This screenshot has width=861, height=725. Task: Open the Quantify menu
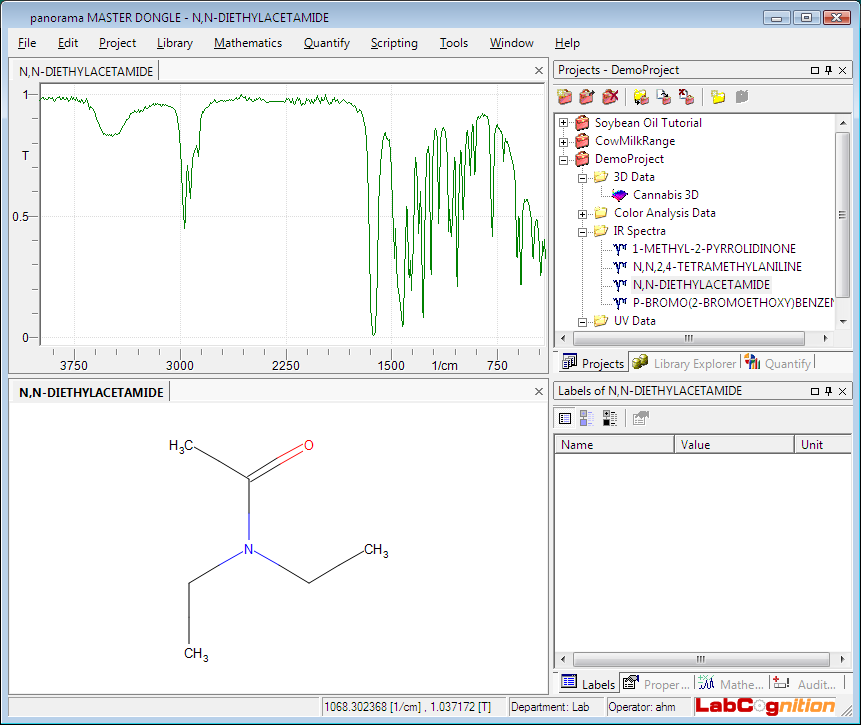tap(326, 43)
